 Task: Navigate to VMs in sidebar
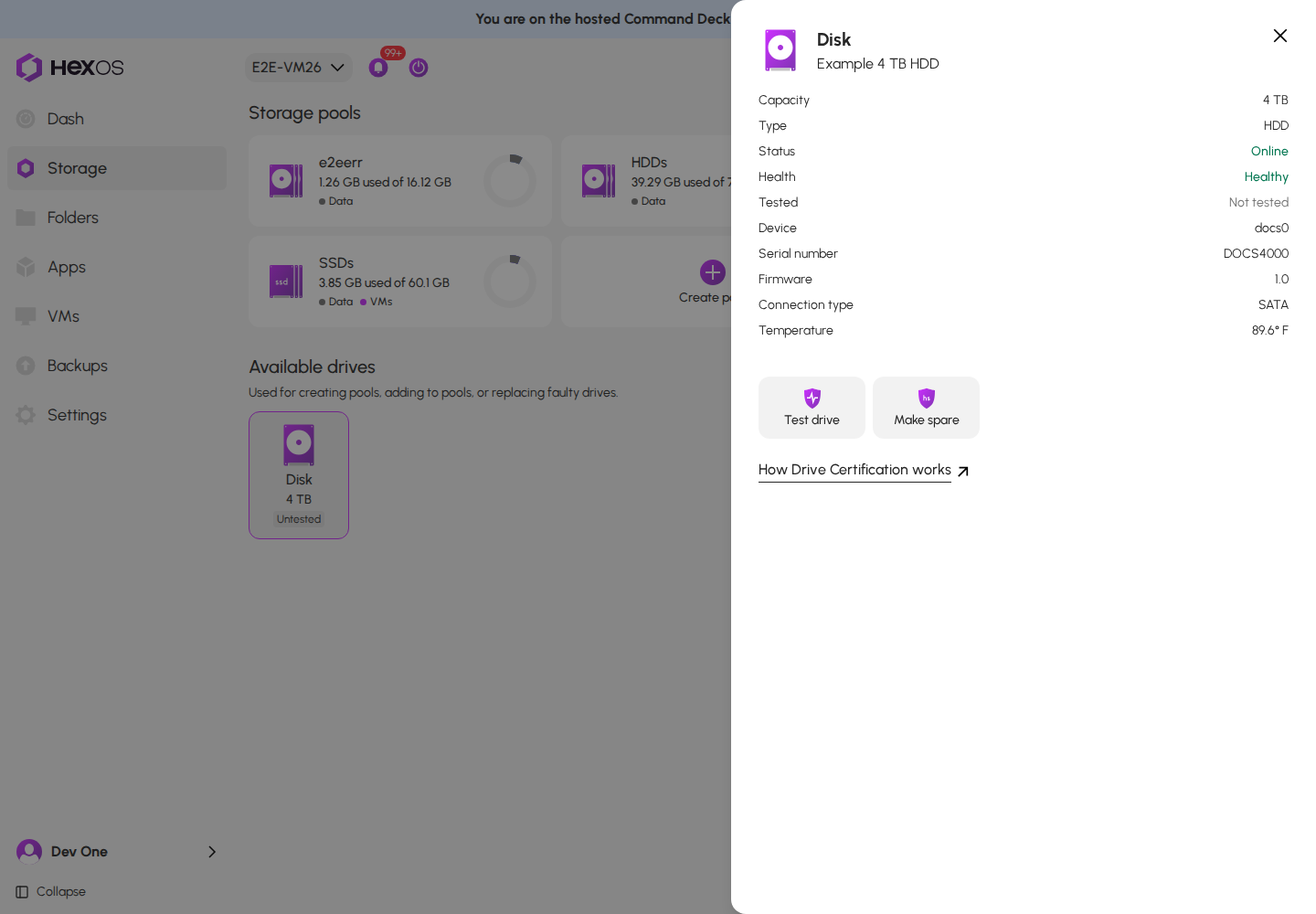tap(117, 316)
